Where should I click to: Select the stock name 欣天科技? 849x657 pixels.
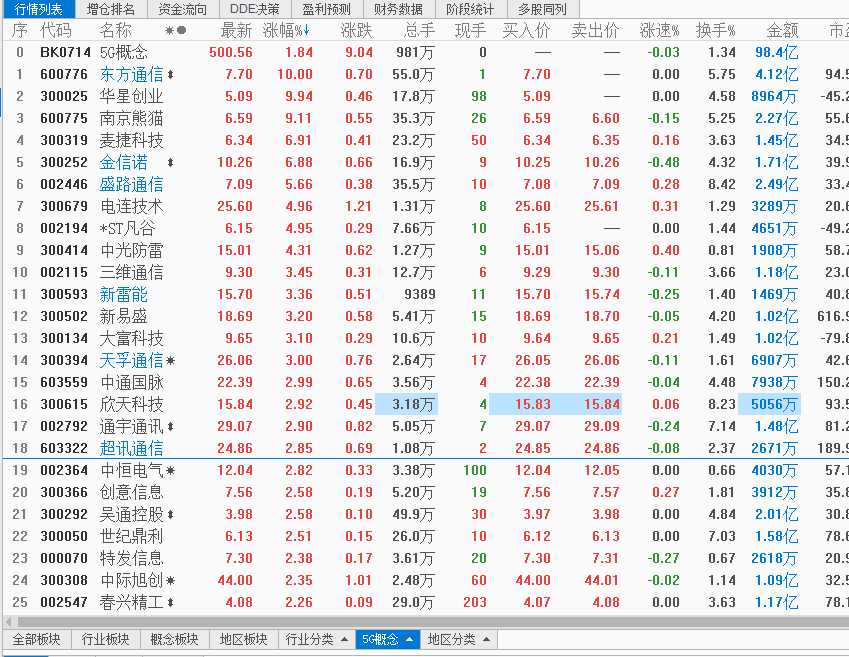[x=132, y=405]
